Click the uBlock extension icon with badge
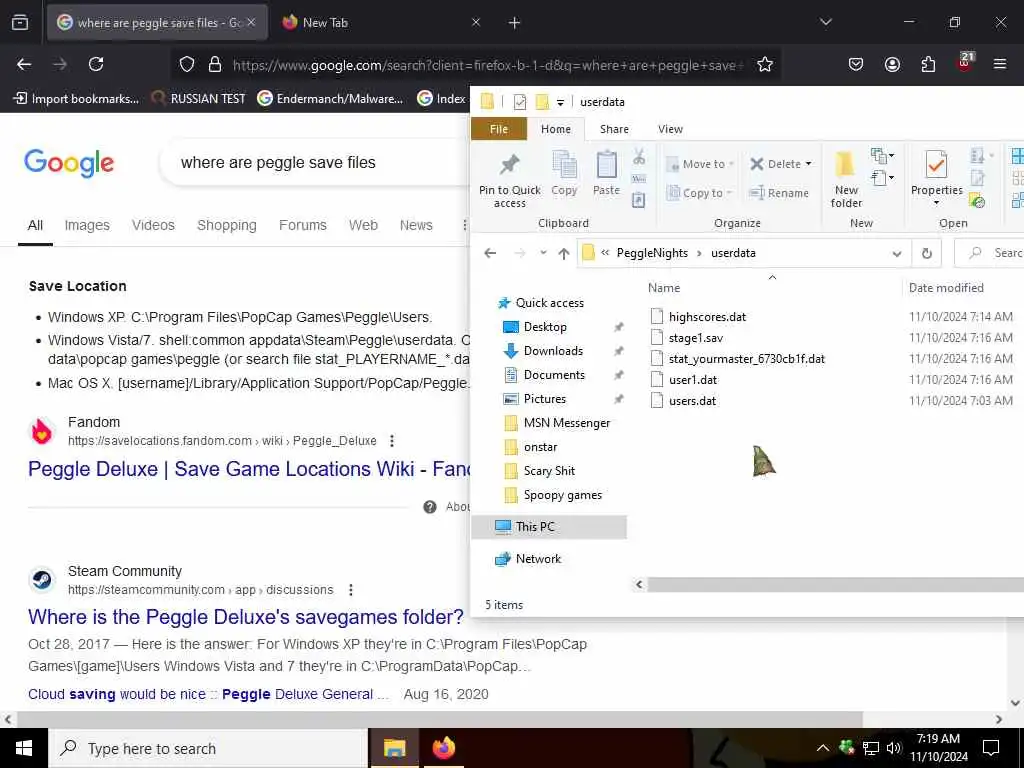Image resolution: width=1024 pixels, height=768 pixels. [965, 63]
